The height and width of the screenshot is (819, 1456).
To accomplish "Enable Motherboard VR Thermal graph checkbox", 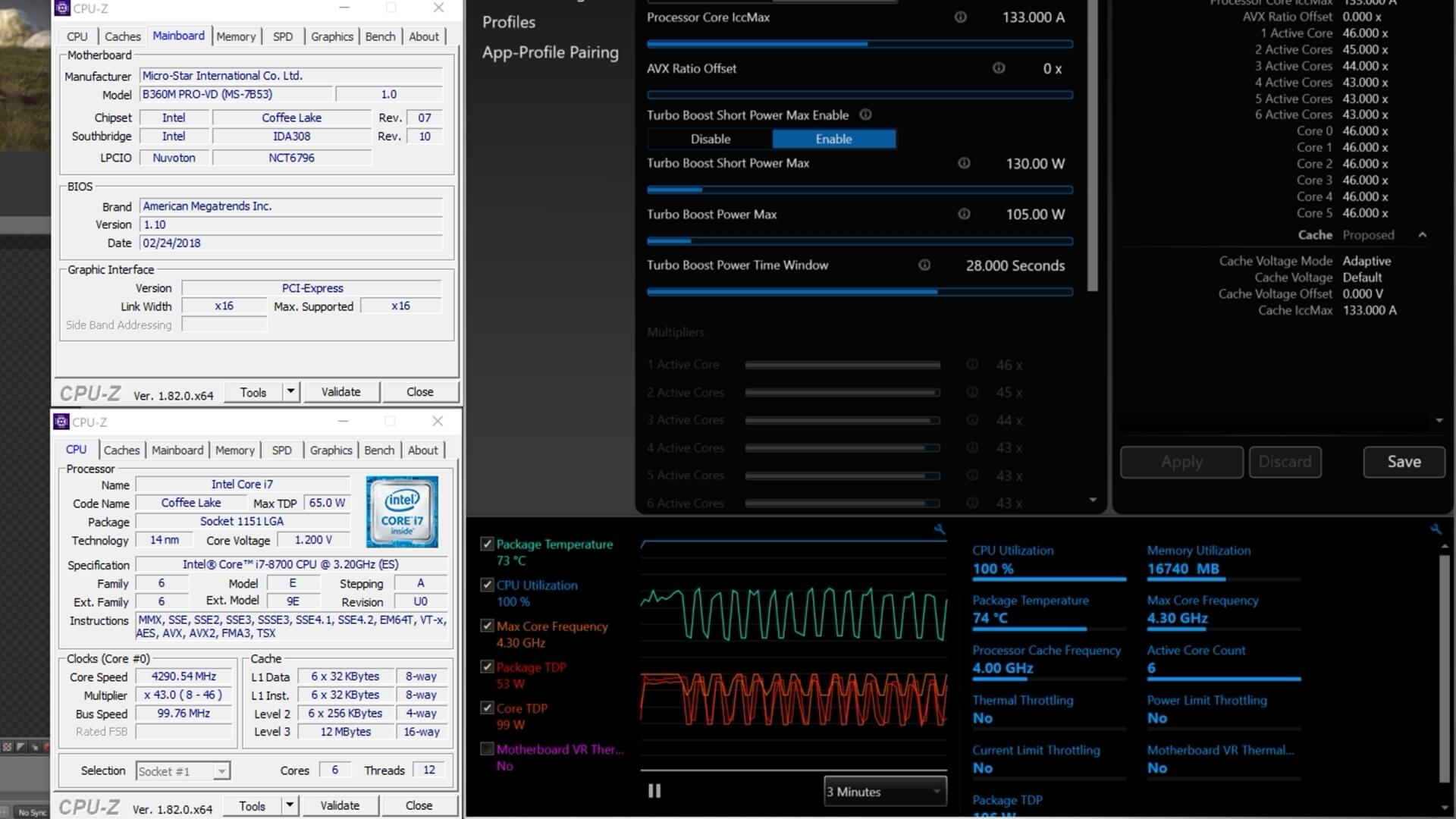I will point(488,748).
